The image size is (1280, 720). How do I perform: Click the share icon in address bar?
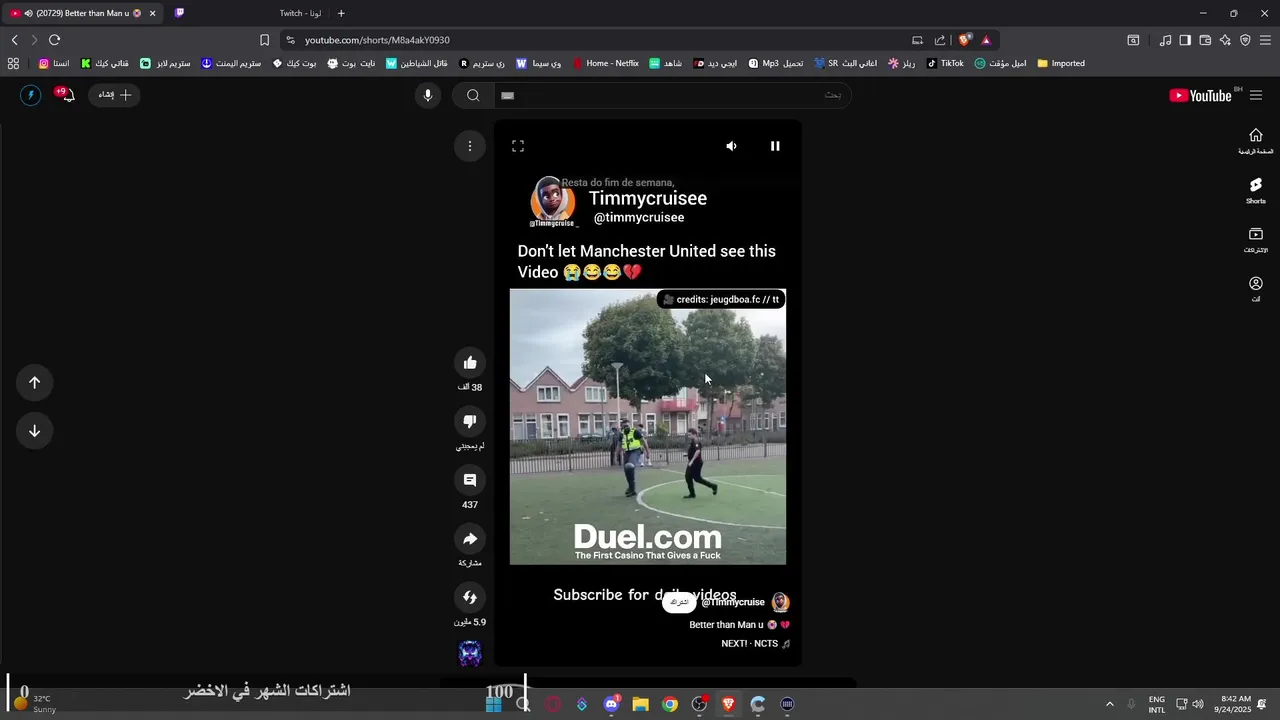pos(940,40)
